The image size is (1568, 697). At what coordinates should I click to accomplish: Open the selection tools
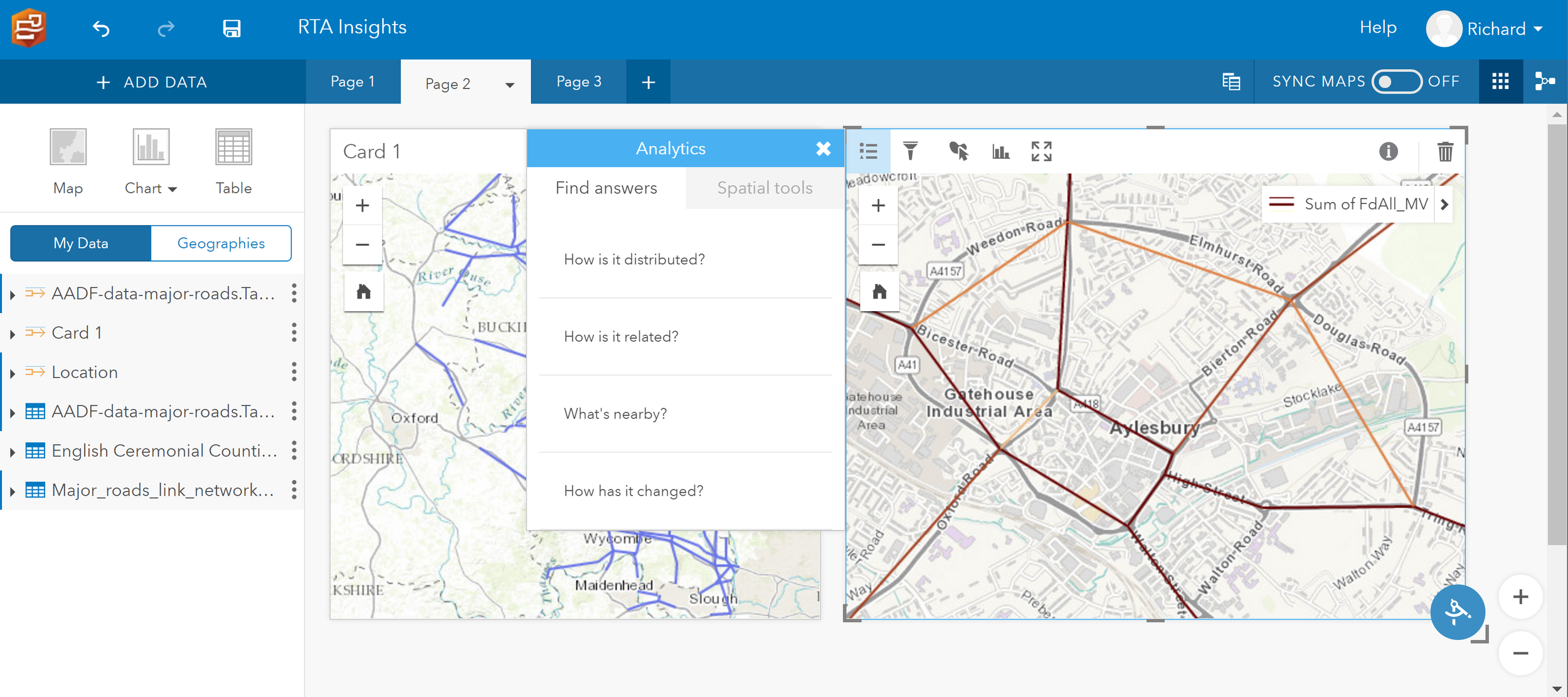(x=958, y=151)
